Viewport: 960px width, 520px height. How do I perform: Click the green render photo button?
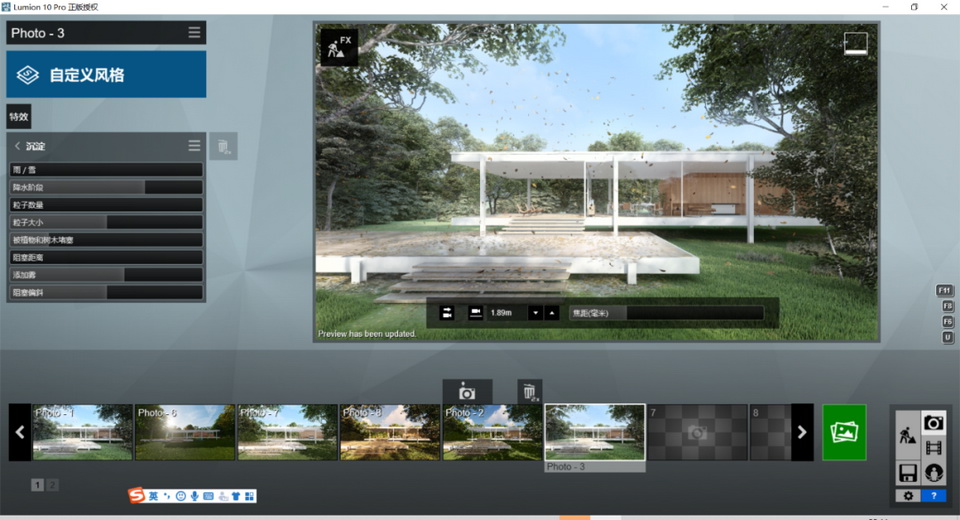coord(844,432)
